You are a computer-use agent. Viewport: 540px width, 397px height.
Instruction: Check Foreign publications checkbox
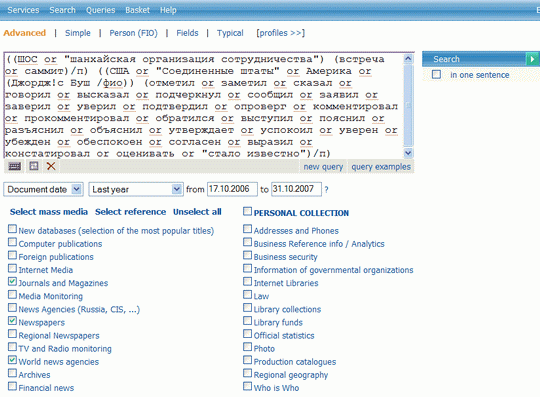click(12, 255)
